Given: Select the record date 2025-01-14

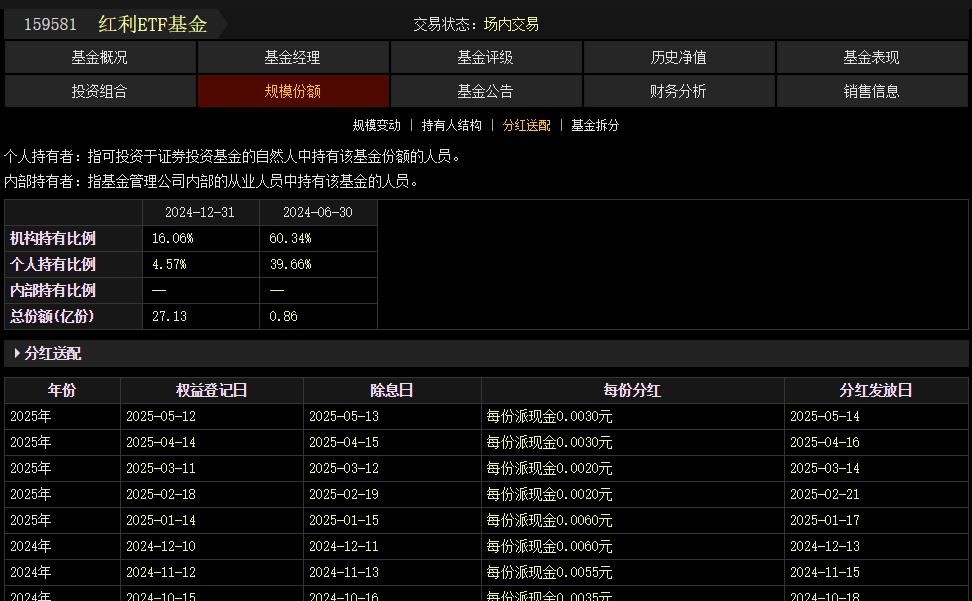Looking at the screenshot, I should click(161, 520).
